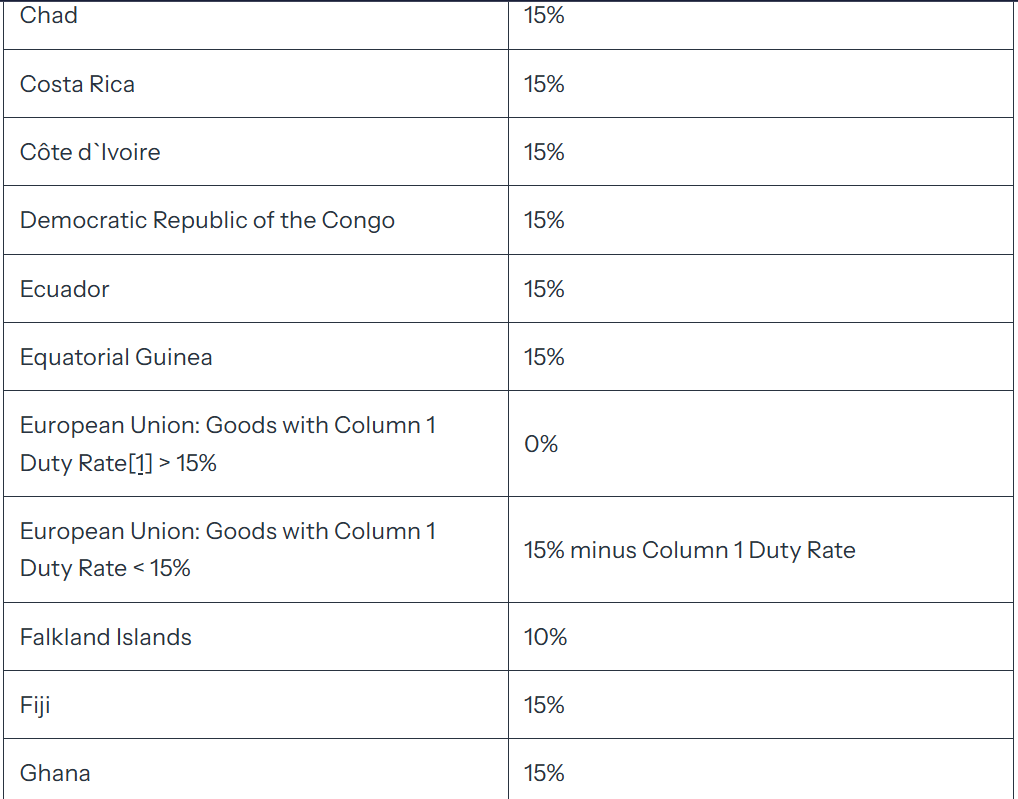Select the 15% rate for Costa Rica

[x=544, y=84]
